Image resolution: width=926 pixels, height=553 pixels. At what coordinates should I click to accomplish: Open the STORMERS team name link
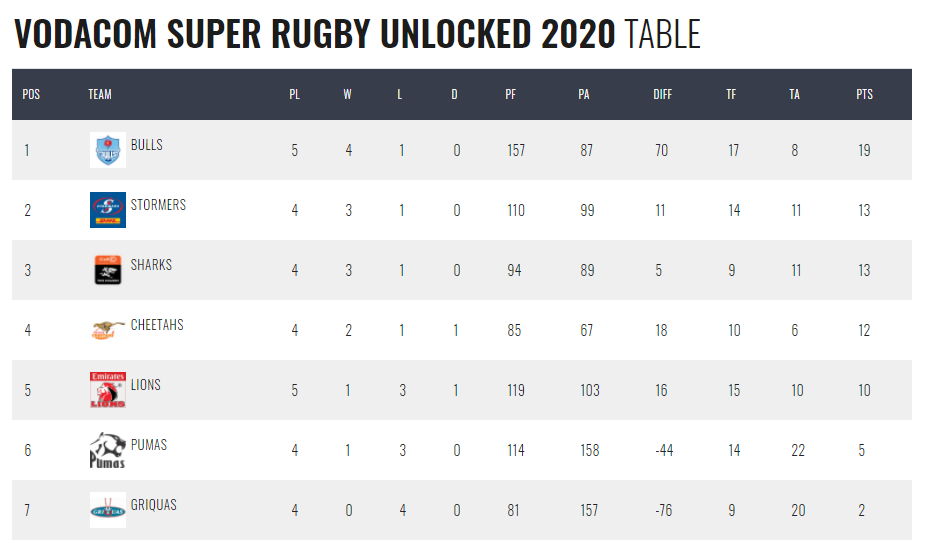pyautogui.click(x=158, y=205)
